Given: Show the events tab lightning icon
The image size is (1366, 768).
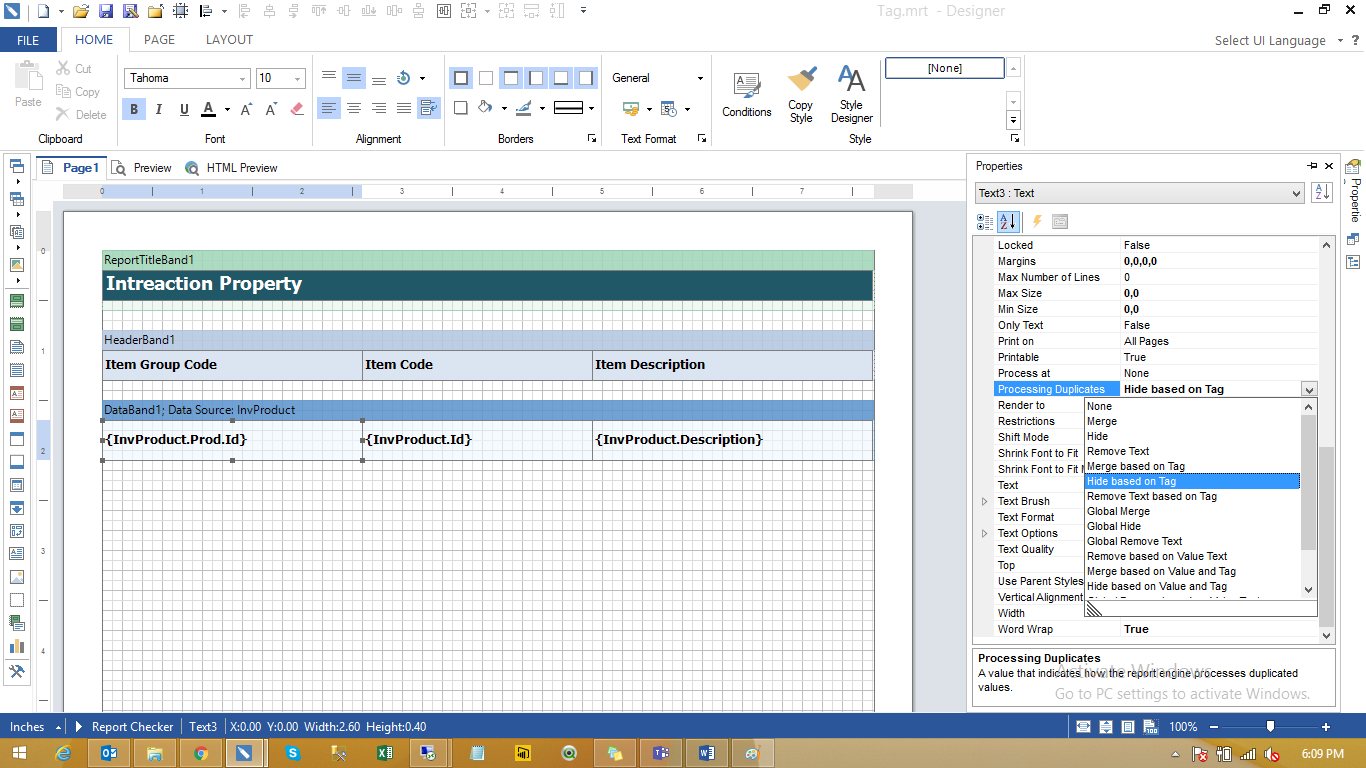Looking at the screenshot, I should point(1036,221).
